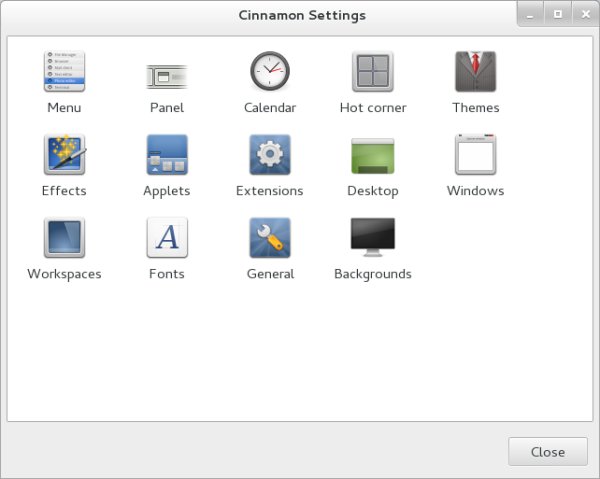
Task: Open the Fonts letter A icon
Action: point(167,238)
